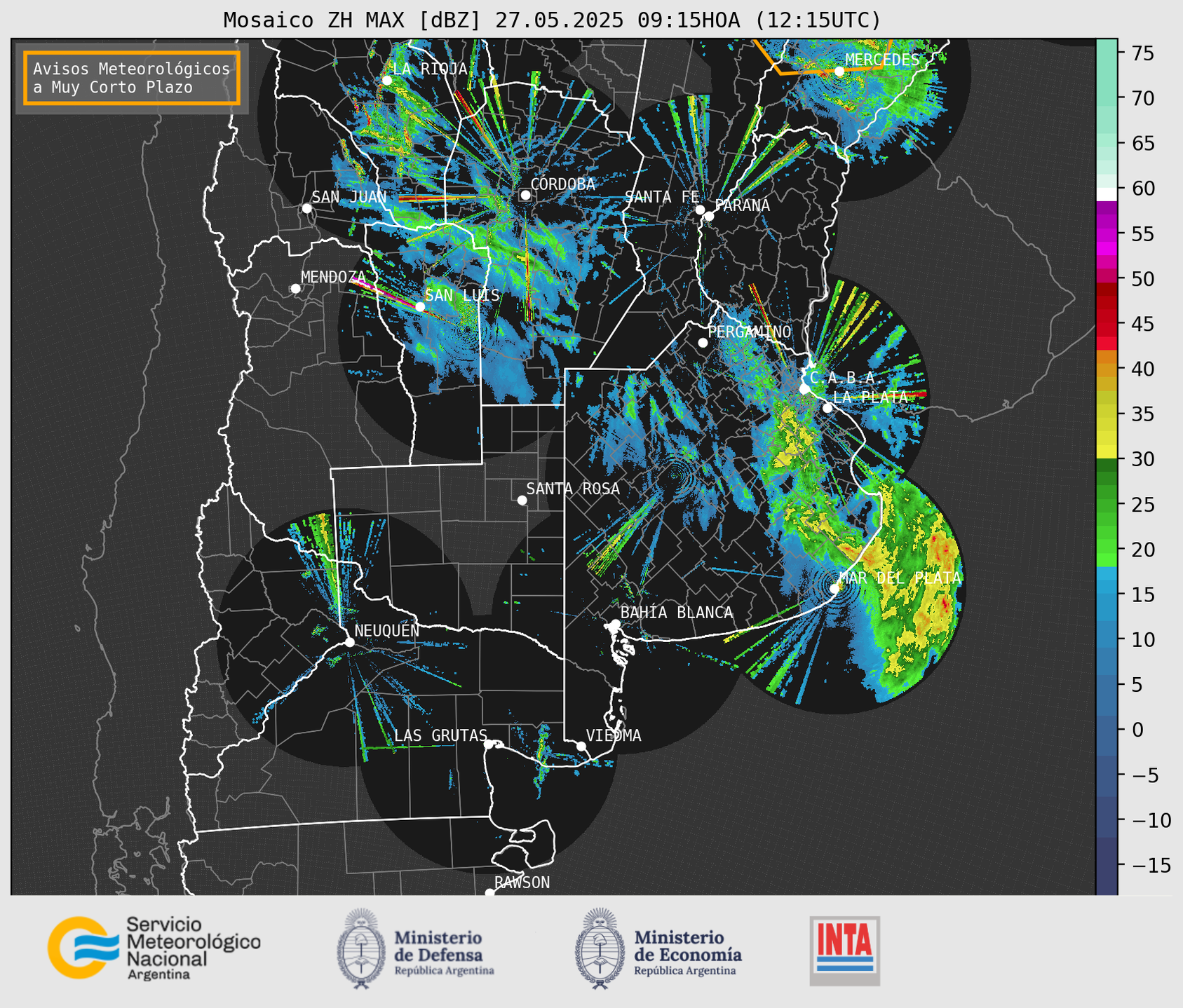
Task: Click the PERGAMINO city marker dot
Action: pyautogui.click(x=703, y=343)
